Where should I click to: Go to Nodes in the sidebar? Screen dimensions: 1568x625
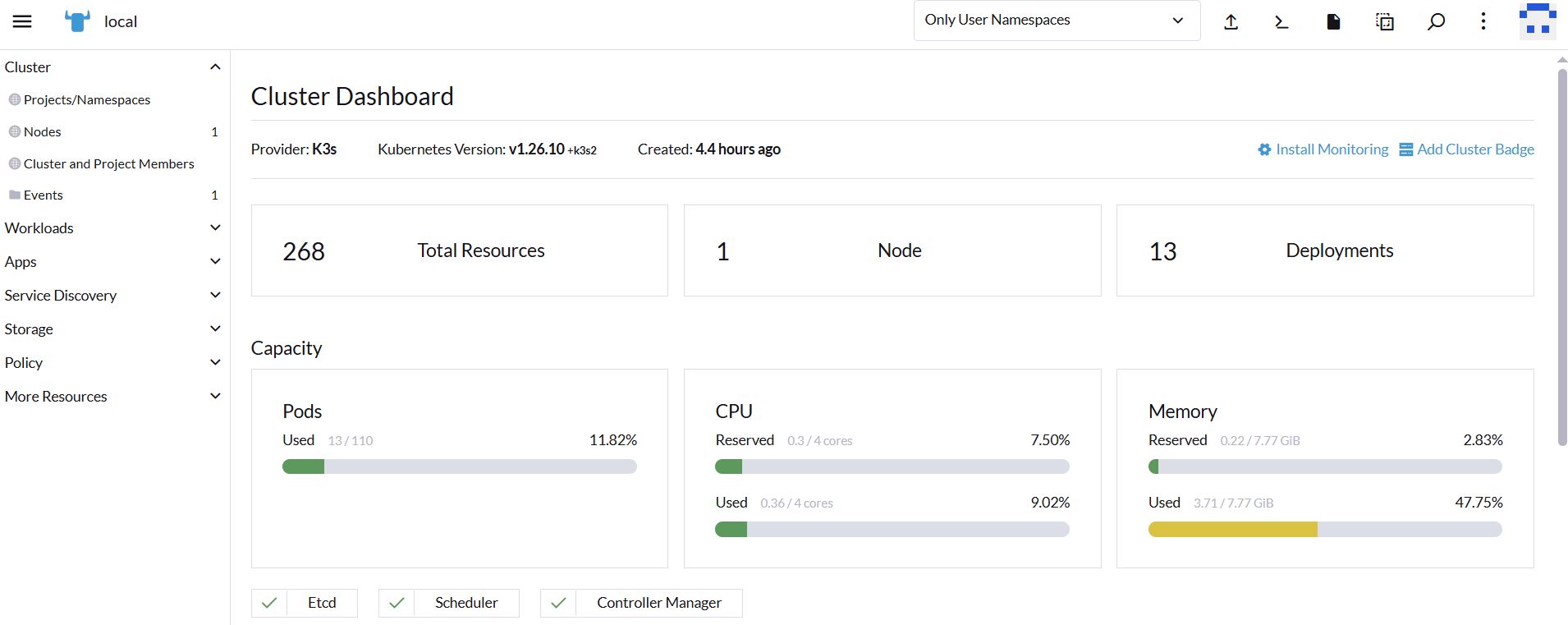pos(43,131)
